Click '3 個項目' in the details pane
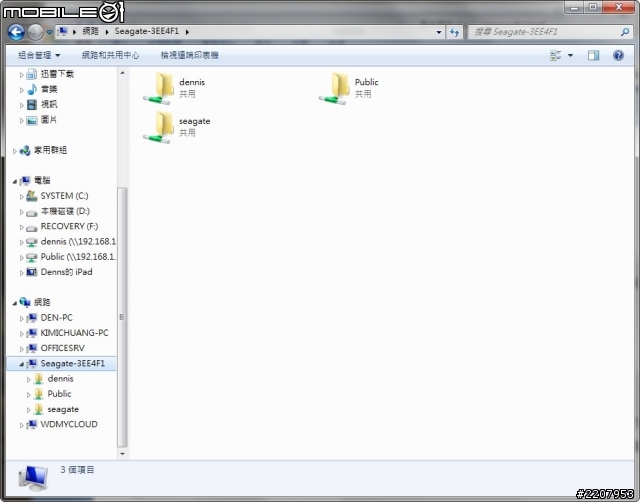The height and width of the screenshot is (502, 640). point(77,470)
